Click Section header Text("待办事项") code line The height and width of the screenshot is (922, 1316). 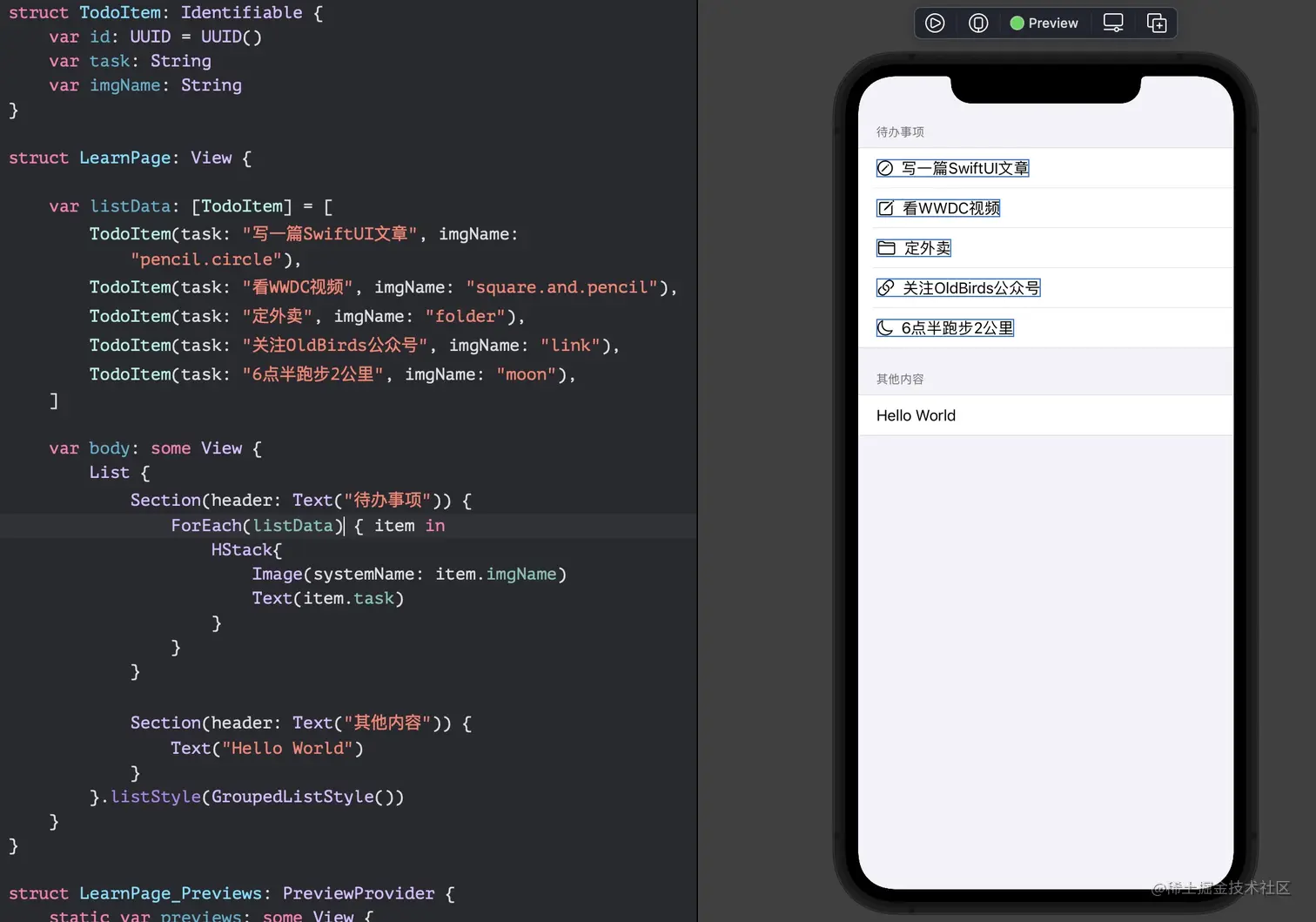point(301,501)
